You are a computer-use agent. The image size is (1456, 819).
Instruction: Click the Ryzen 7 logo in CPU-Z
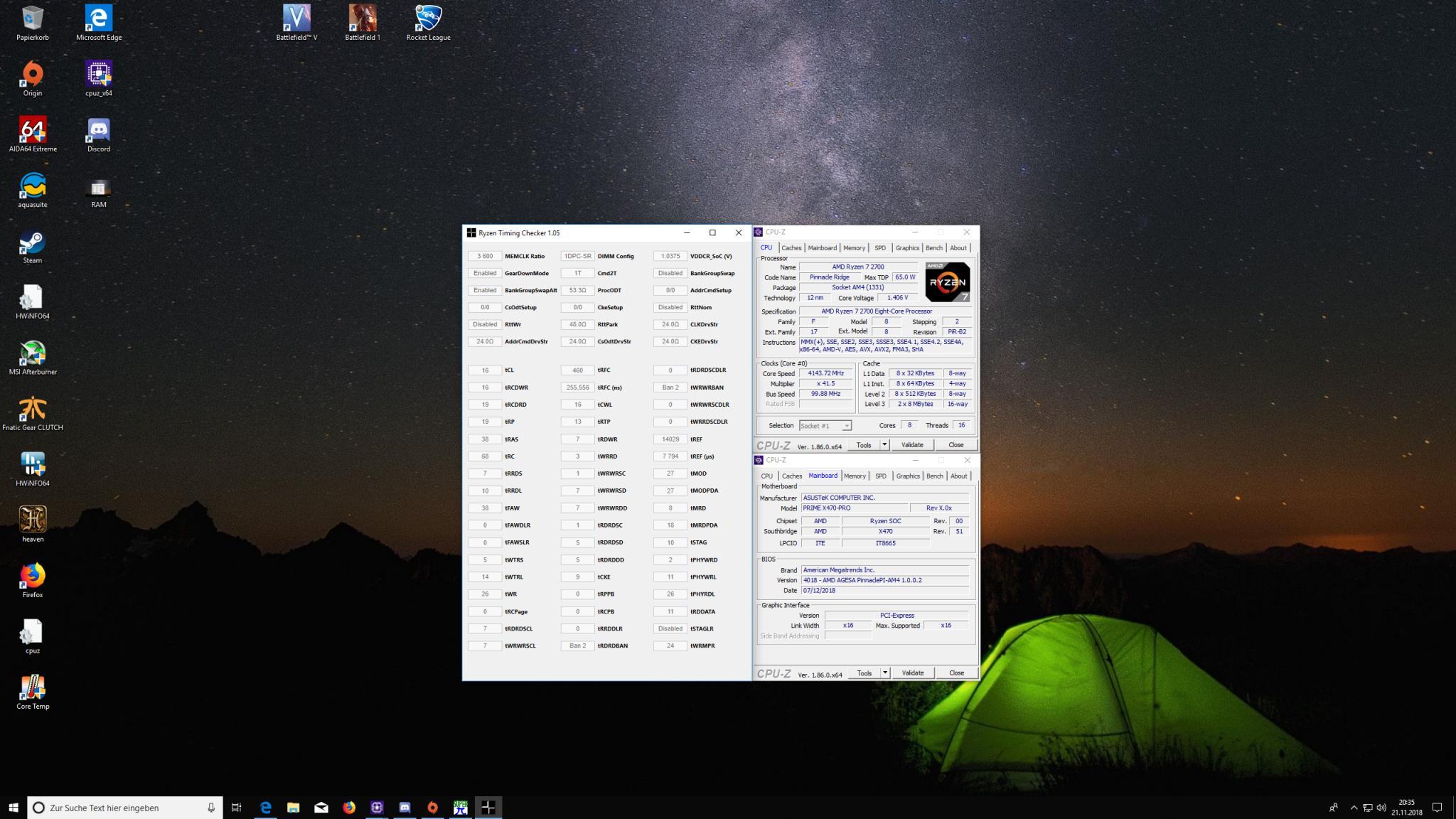click(x=948, y=282)
